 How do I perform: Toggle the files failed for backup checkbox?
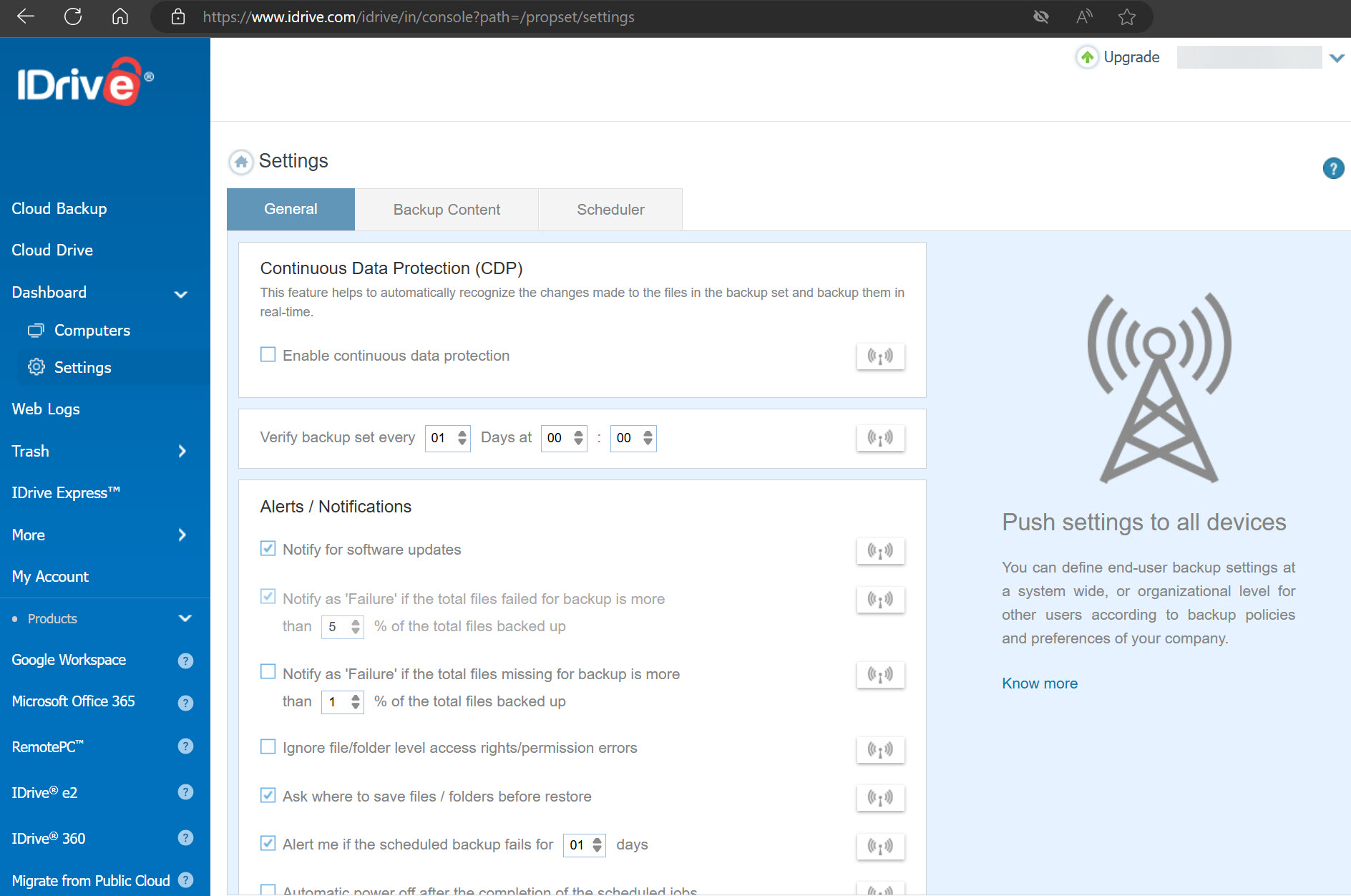tap(268, 596)
